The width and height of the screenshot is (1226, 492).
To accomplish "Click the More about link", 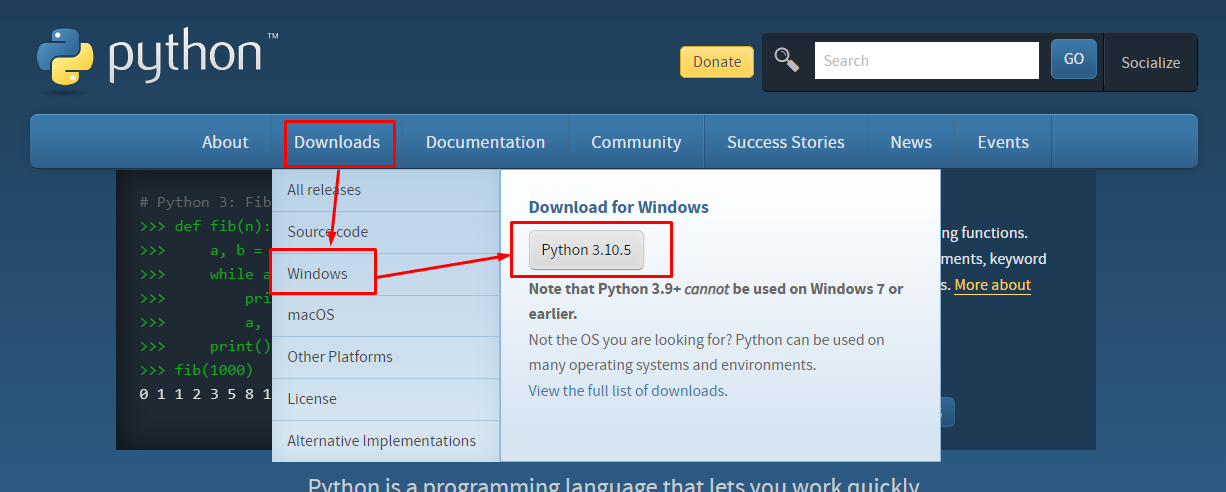I will [x=992, y=285].
